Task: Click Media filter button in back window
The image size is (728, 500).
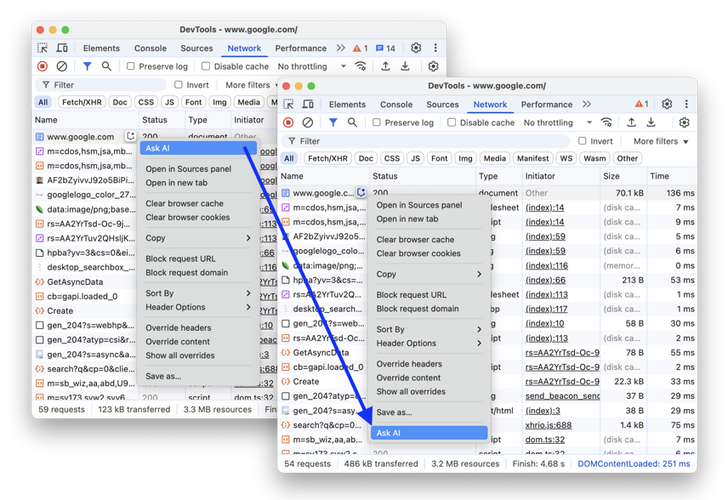Action: (249, 102)
